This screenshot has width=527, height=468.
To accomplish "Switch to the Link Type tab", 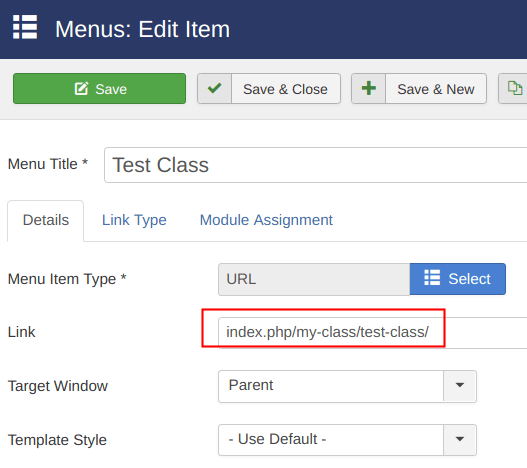I will tap(134, 221).
